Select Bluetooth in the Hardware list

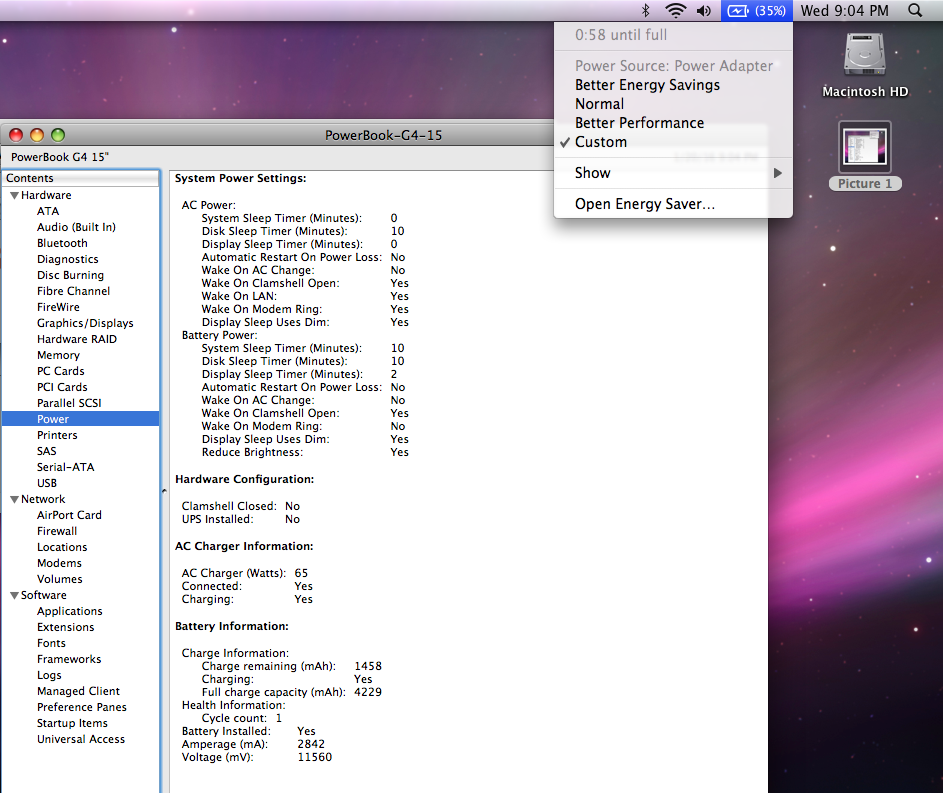click(62, 243)
